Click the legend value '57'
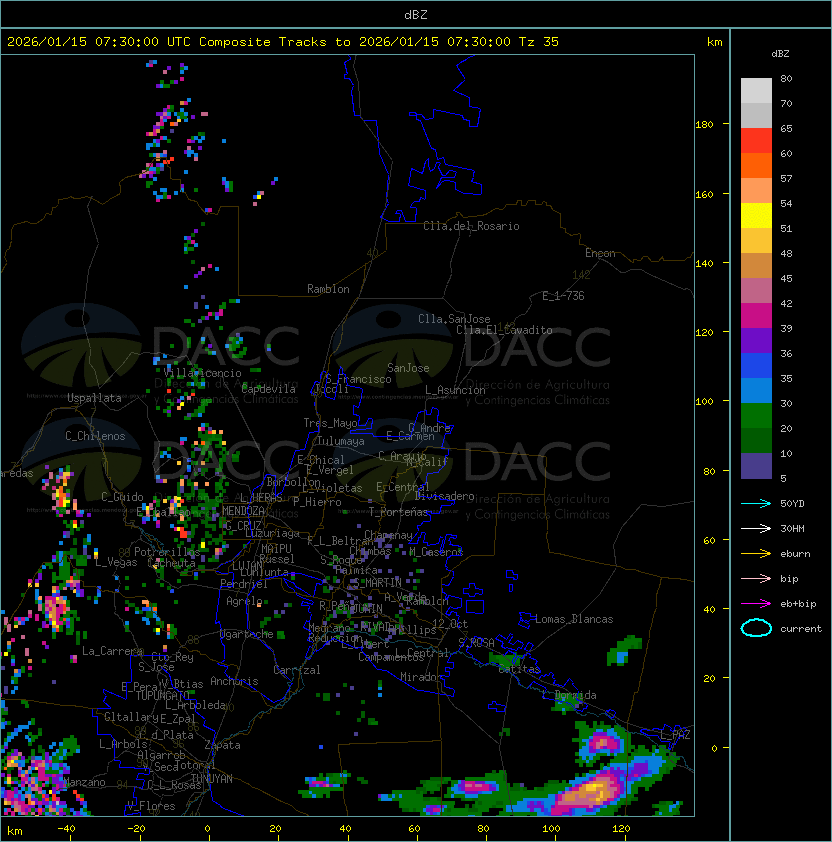The height and width of the screenshot is (842, 832). 786,178
